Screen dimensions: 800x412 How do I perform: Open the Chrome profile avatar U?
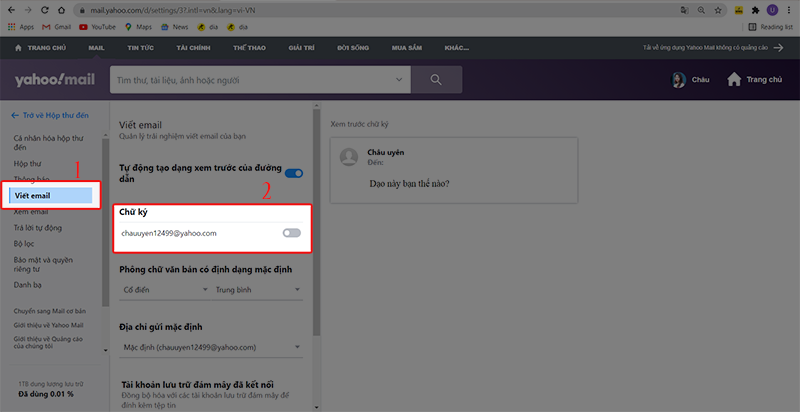[772, 10]
